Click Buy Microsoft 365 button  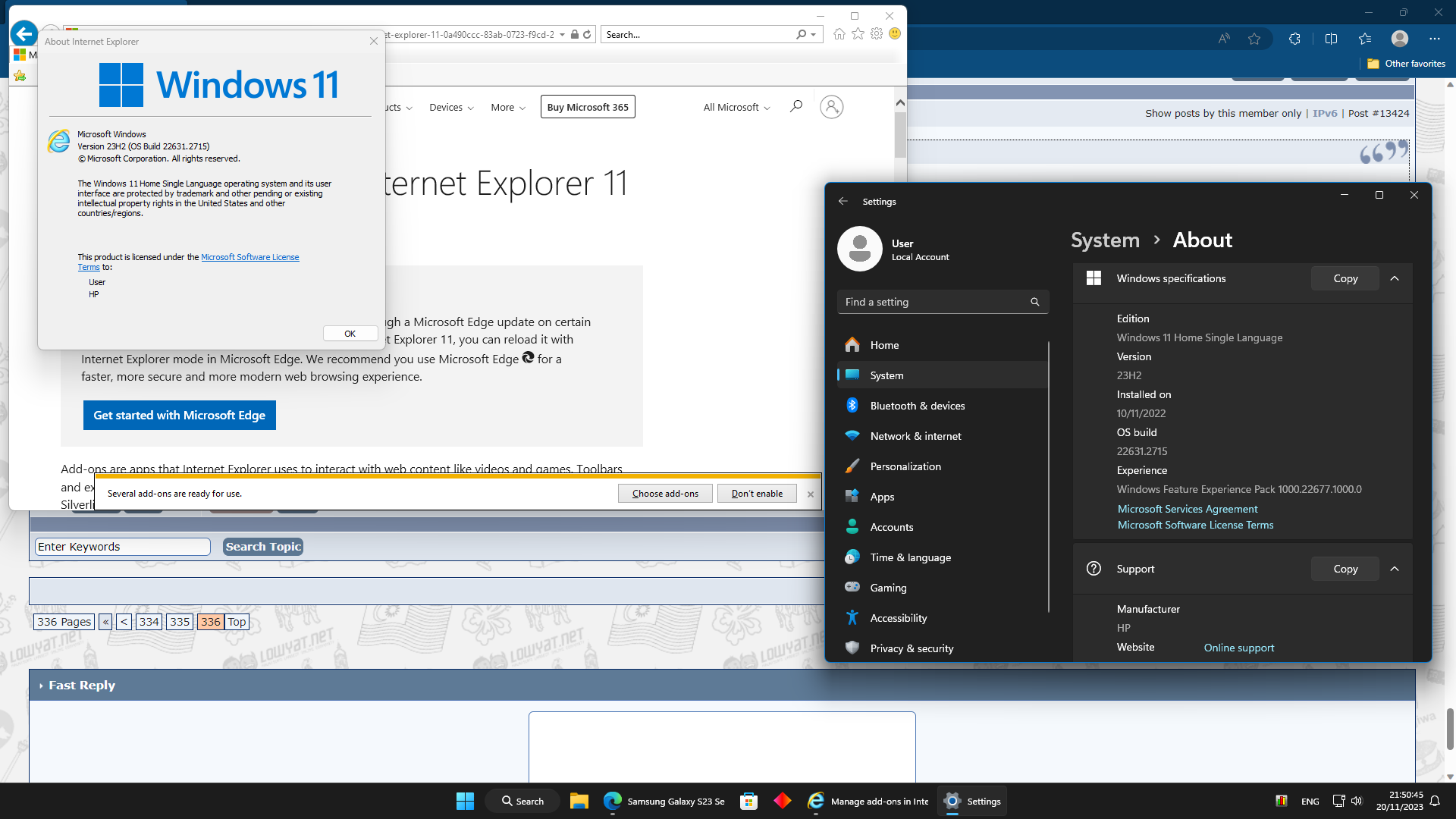588,107
